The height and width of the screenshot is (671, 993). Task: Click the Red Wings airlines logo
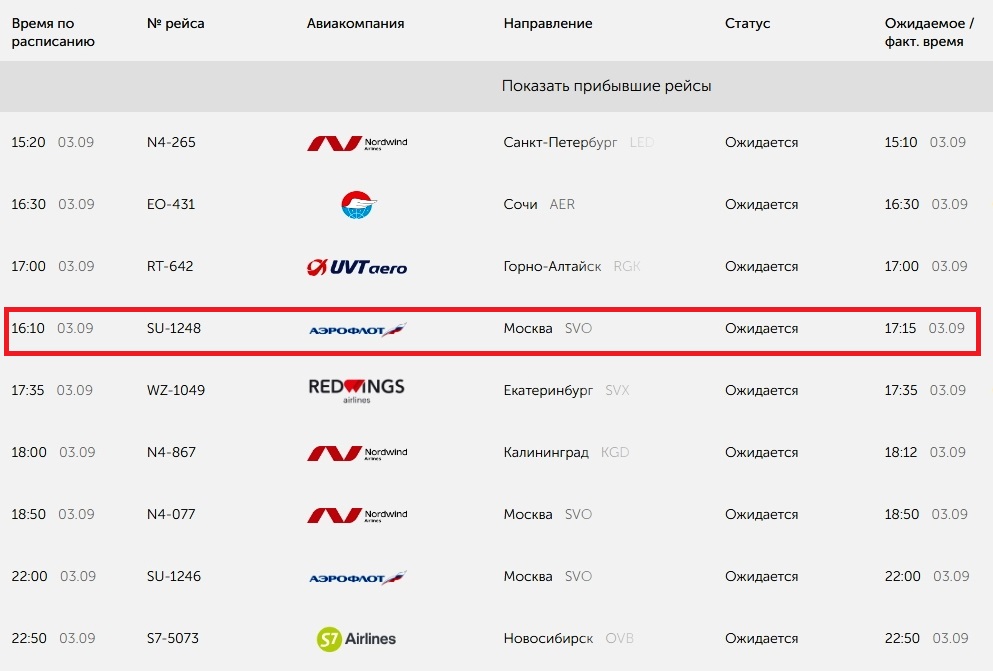357,390
